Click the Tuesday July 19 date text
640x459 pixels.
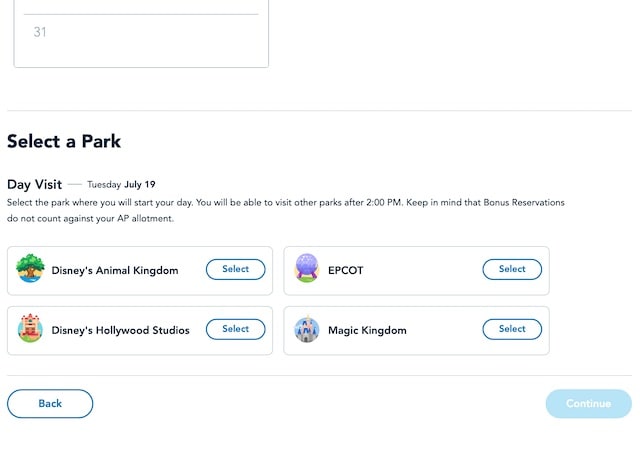coord(121,184)
